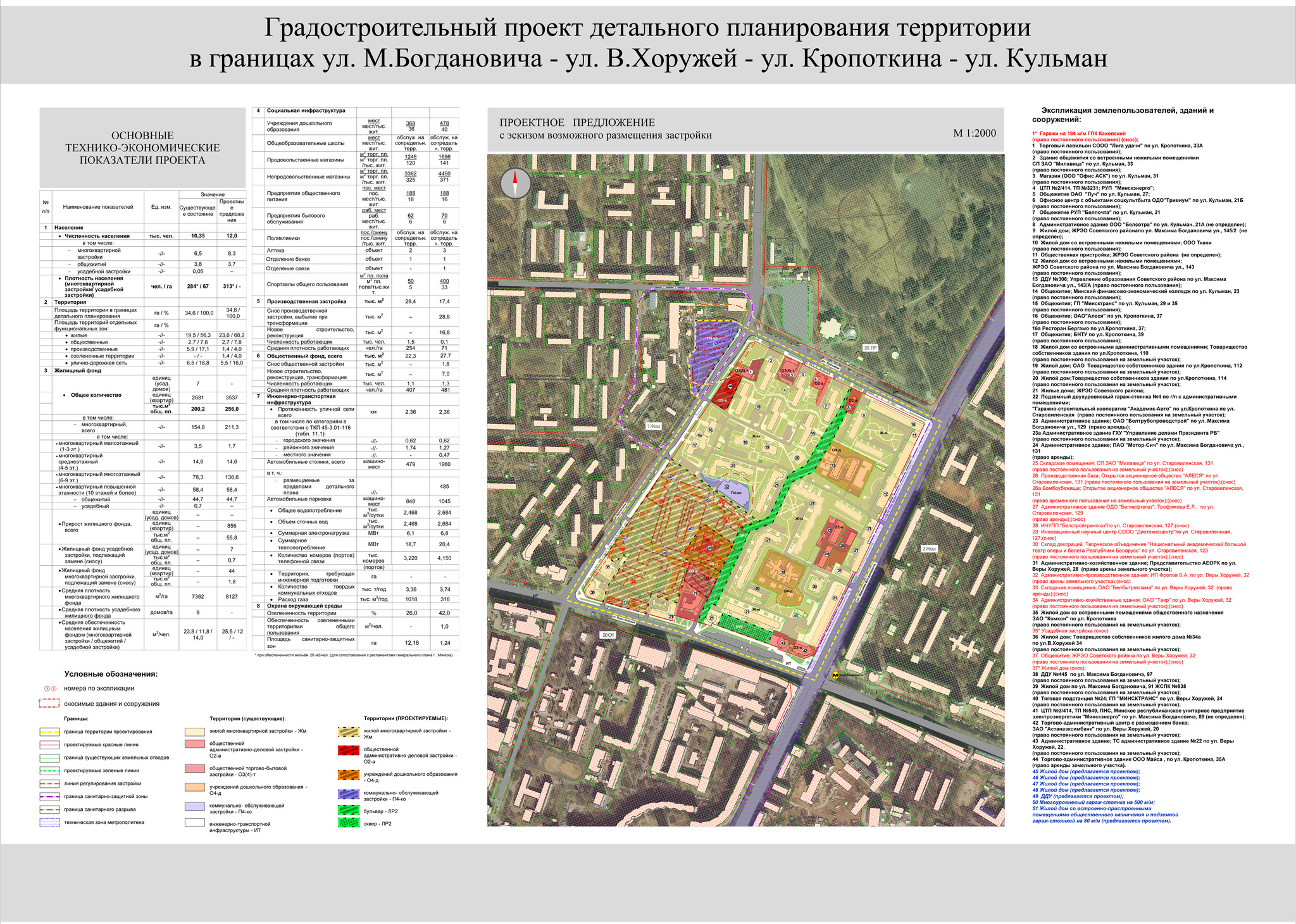Click the Границы legend subheading
The width and height of the screenshot is (1296, 924).
pos(76,719)
